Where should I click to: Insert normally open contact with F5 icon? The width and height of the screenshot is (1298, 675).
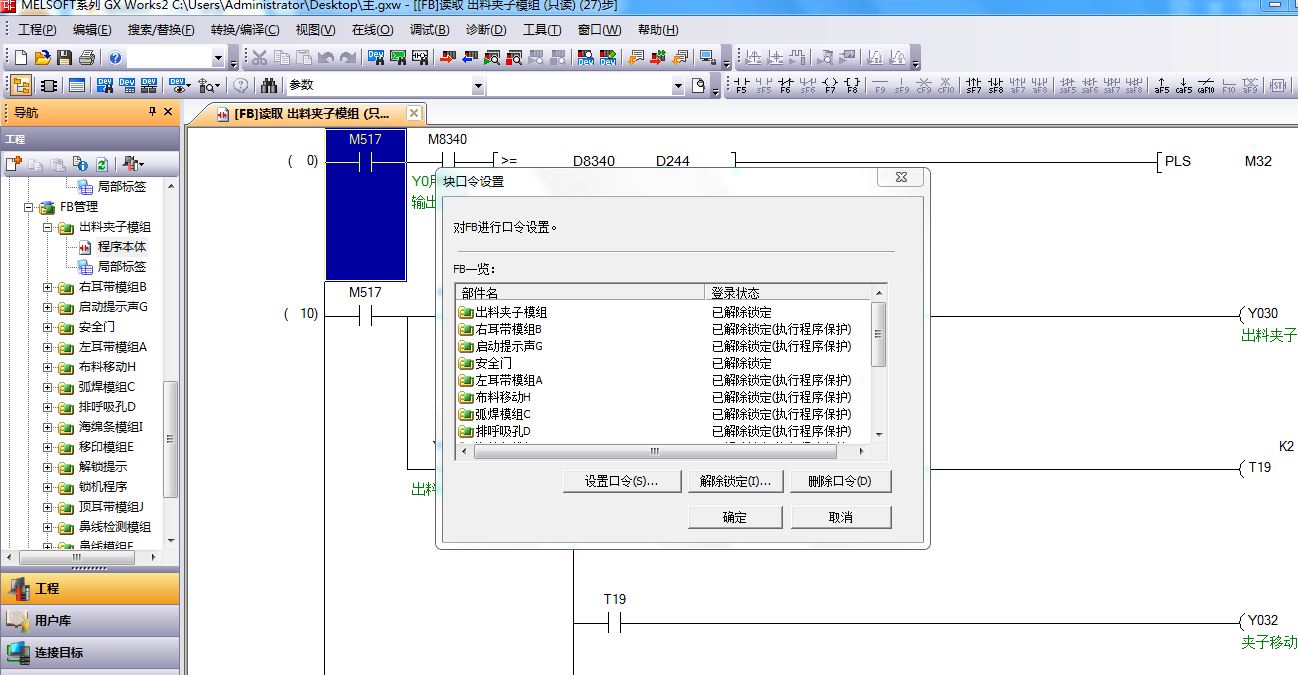coord(742,86)
